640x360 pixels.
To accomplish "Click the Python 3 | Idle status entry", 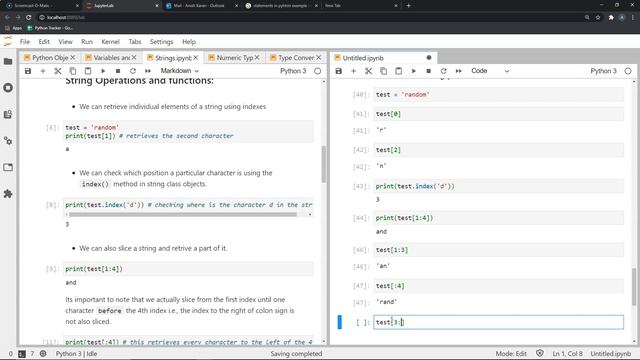I will [x=76, y=354].
